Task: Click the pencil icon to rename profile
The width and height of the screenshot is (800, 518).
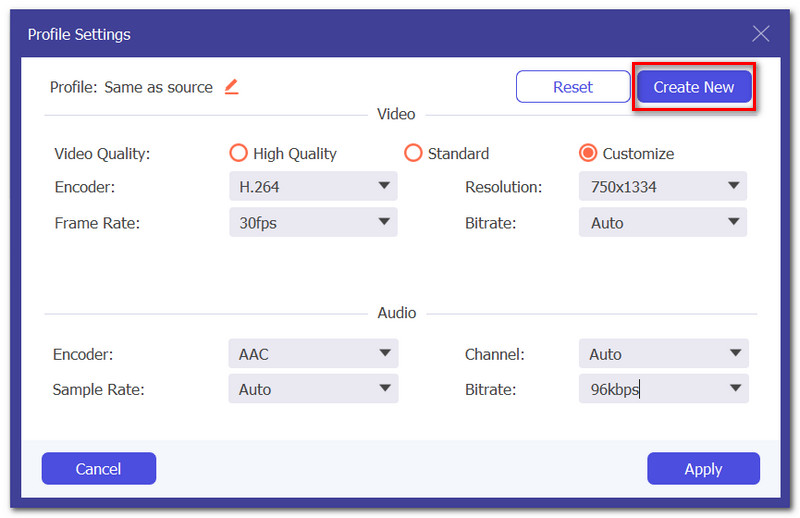Action: 232,87
